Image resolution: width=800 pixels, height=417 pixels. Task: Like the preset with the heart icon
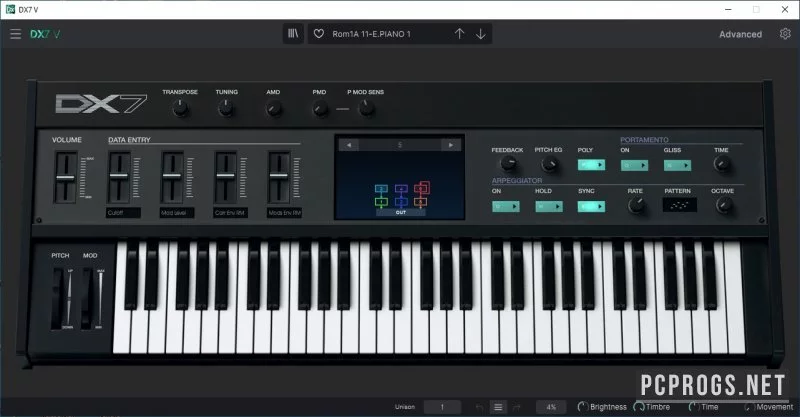[318, 34]
